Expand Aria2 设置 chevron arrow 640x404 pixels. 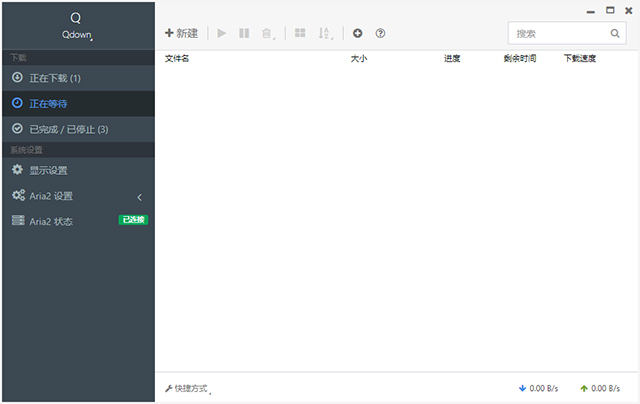pos(140,196)
